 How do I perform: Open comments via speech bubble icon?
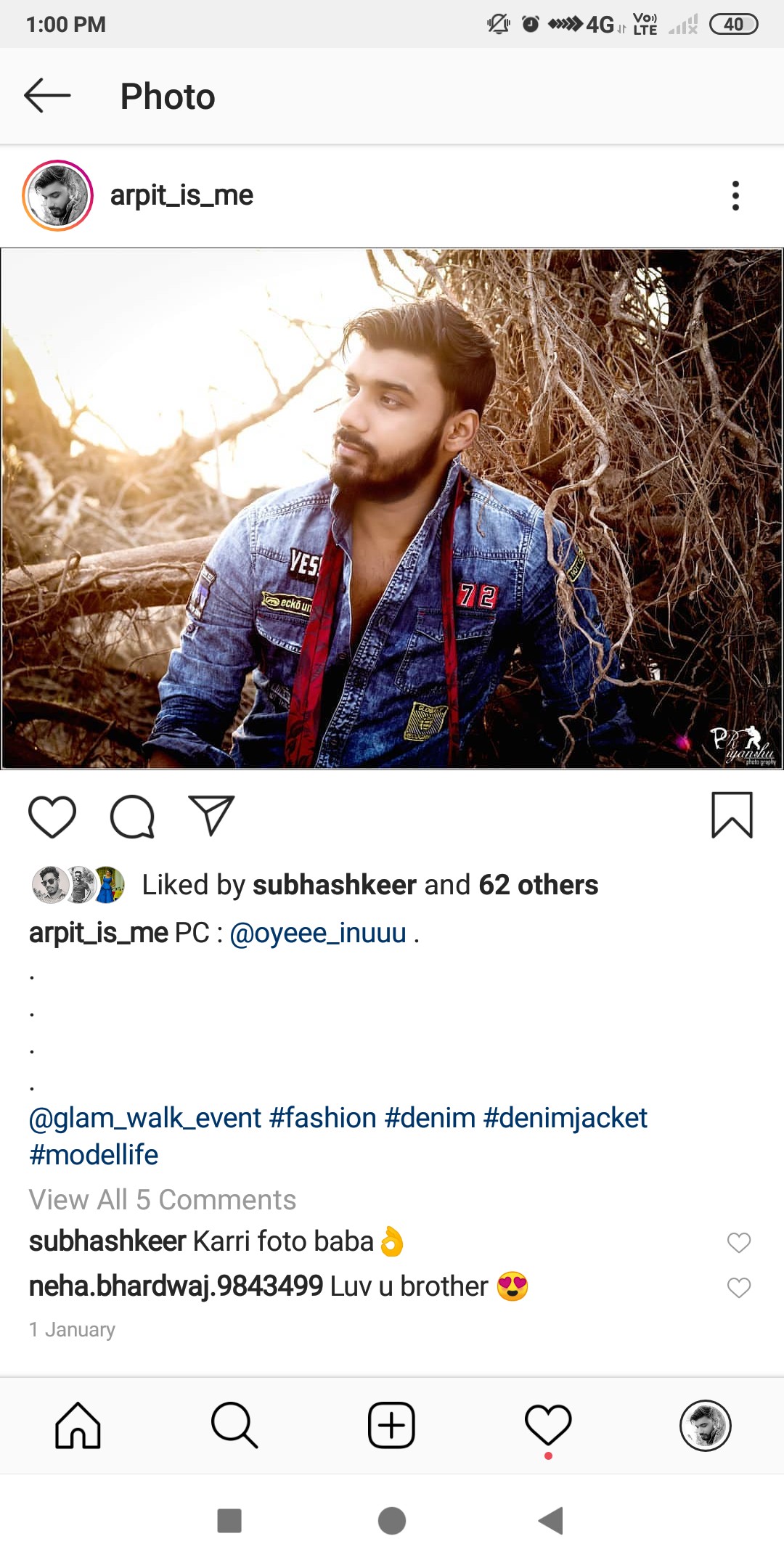132,817
